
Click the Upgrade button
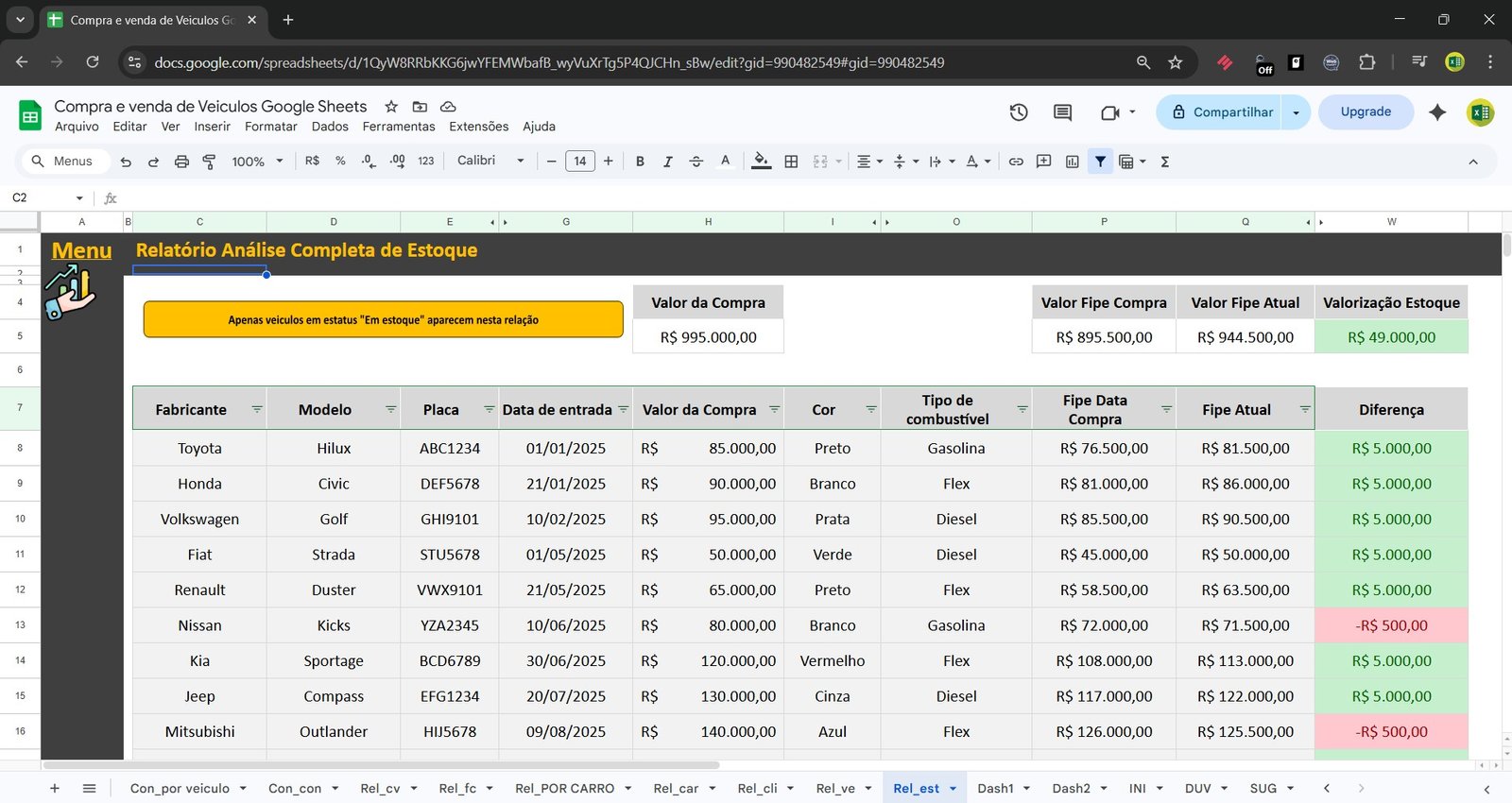pyautogui.click(x=1366, y=111)
